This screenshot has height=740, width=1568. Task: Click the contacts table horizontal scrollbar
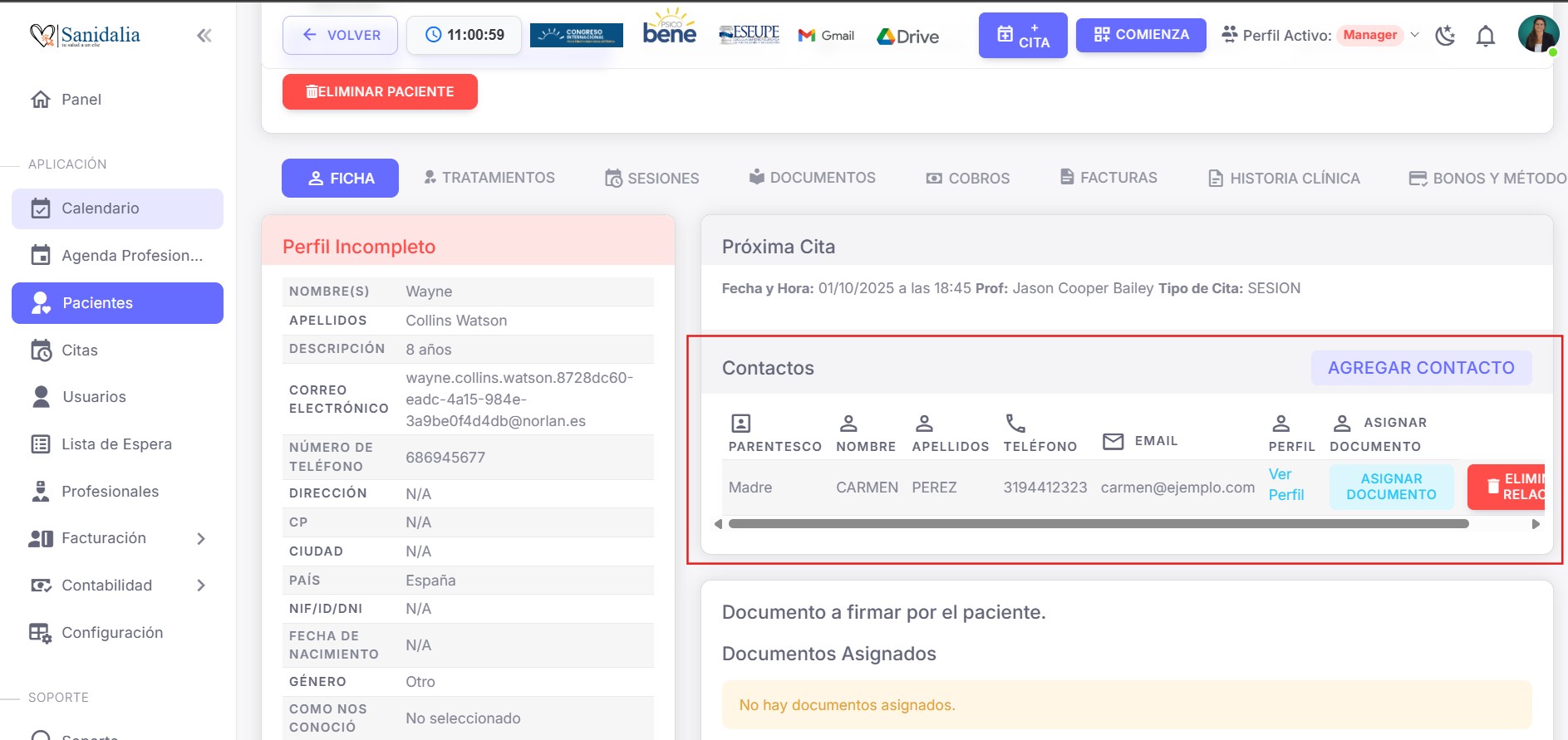pyautogui.click(x=1097, y=524)
